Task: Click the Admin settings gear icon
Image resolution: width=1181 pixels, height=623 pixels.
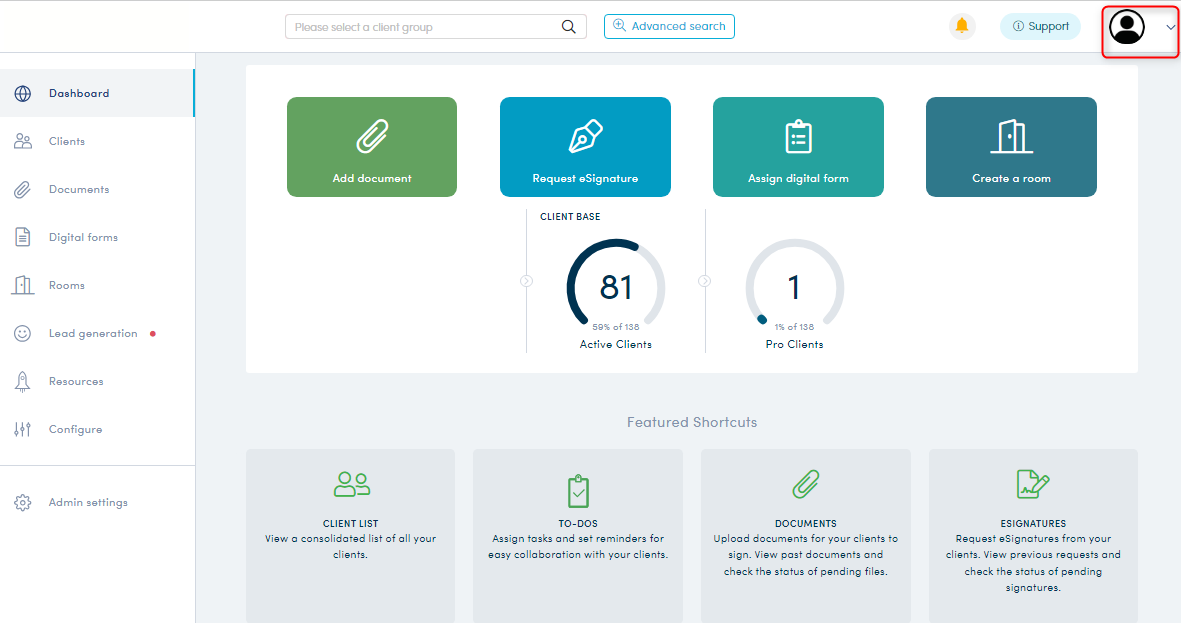Action: [23, 502]
